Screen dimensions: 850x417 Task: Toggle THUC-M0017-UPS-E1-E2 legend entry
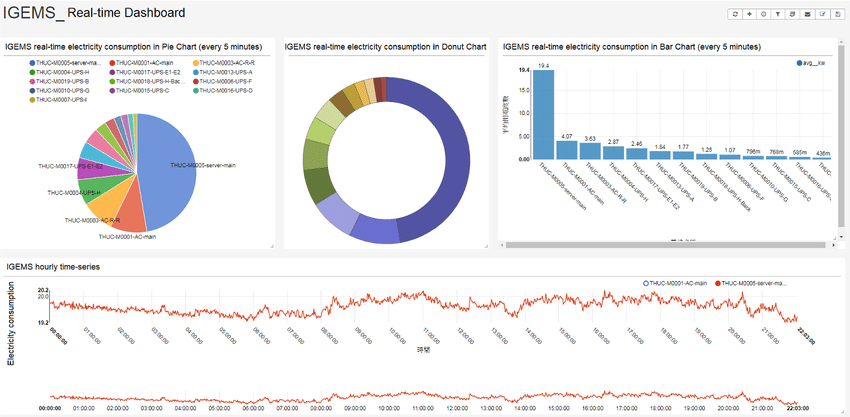coord(145,72)
